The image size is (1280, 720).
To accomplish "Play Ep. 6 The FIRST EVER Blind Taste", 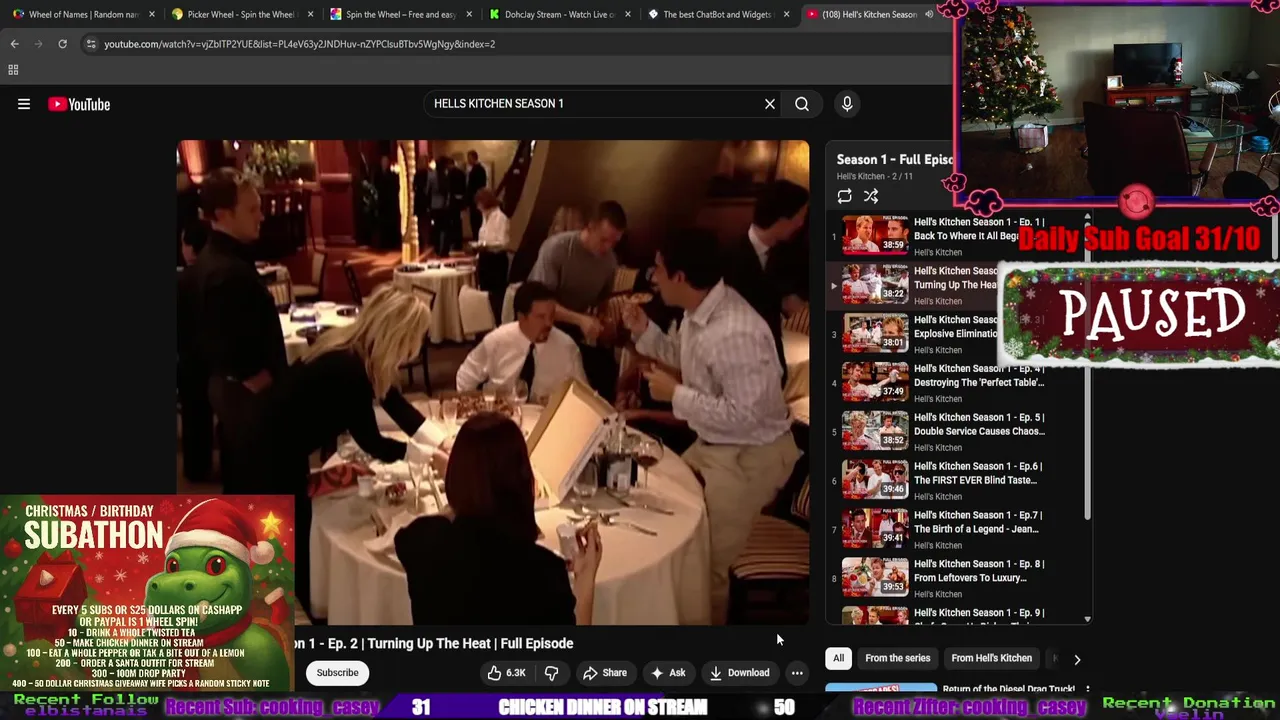I will coord(955,481).
